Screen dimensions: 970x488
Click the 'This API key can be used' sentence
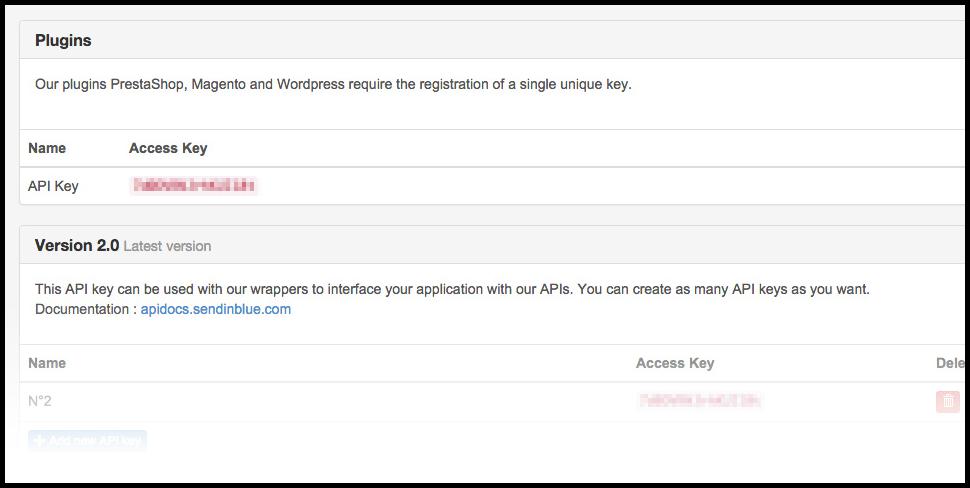click(300, 290)
